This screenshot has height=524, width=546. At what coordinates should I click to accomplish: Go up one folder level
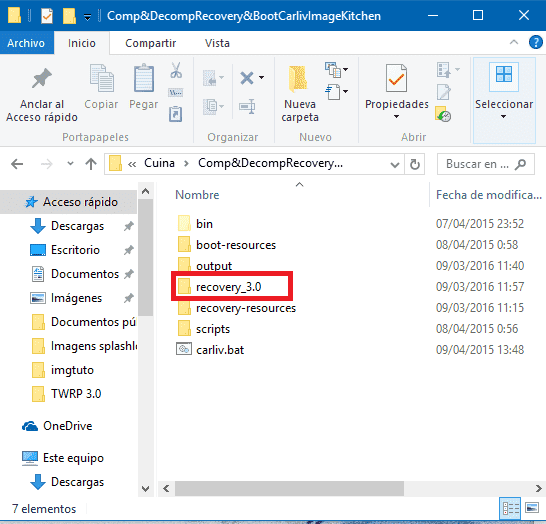click(x=91, y=164)
